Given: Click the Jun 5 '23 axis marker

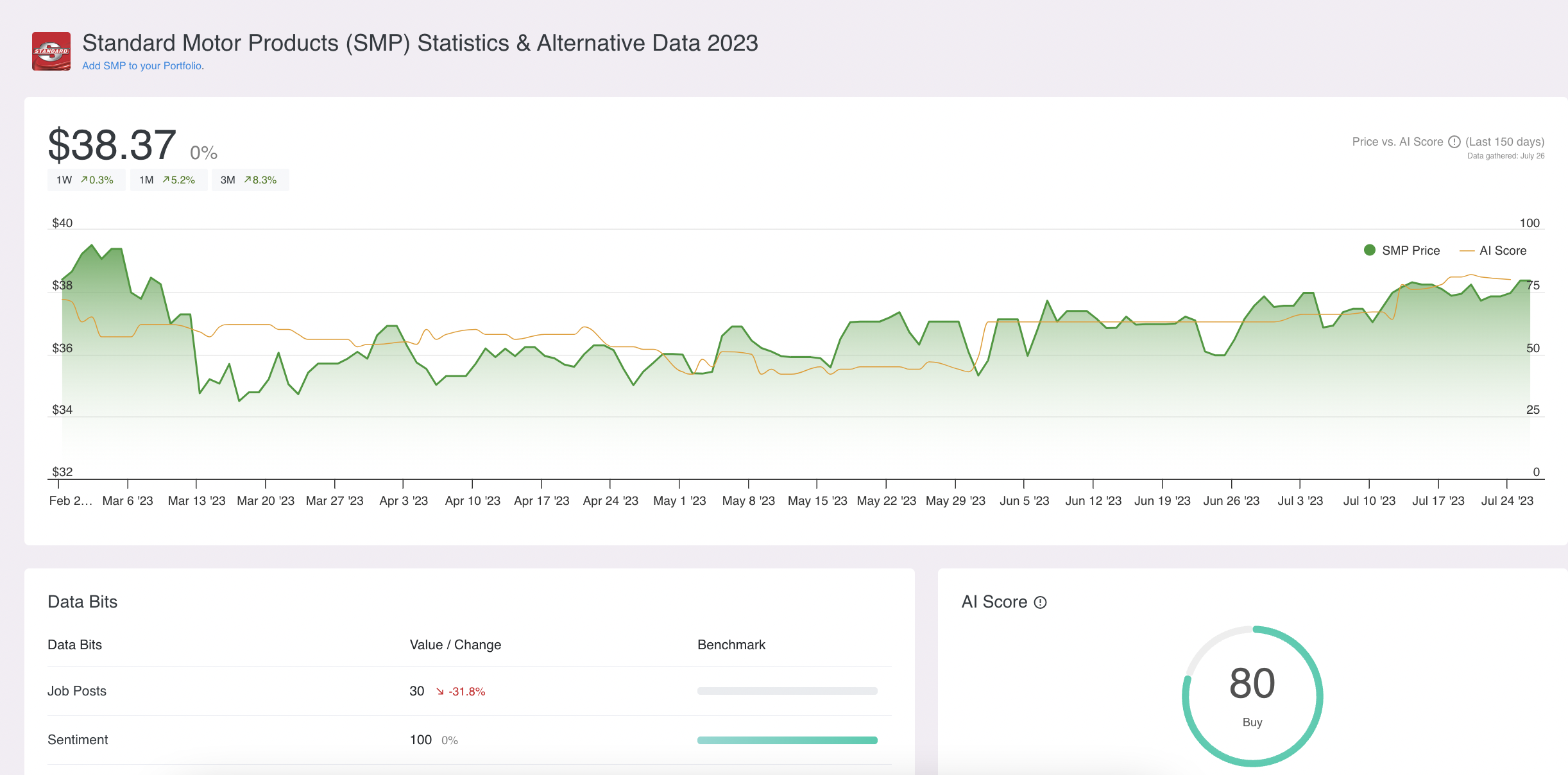Looking at the screenshot, I should [1024, 501].
